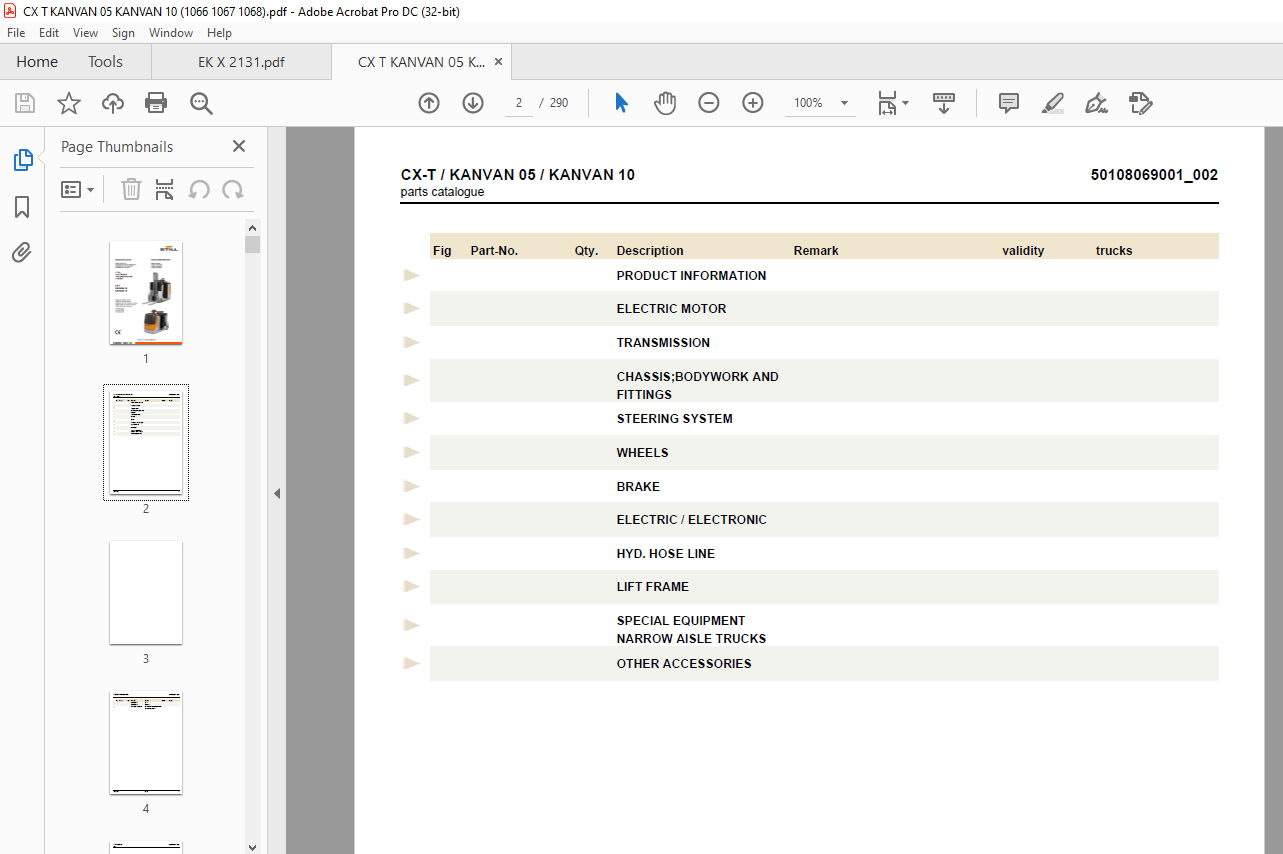Open the Sign document pen tool
This screenshot has width=1283, height=854.
click(x=1097, y=103)
